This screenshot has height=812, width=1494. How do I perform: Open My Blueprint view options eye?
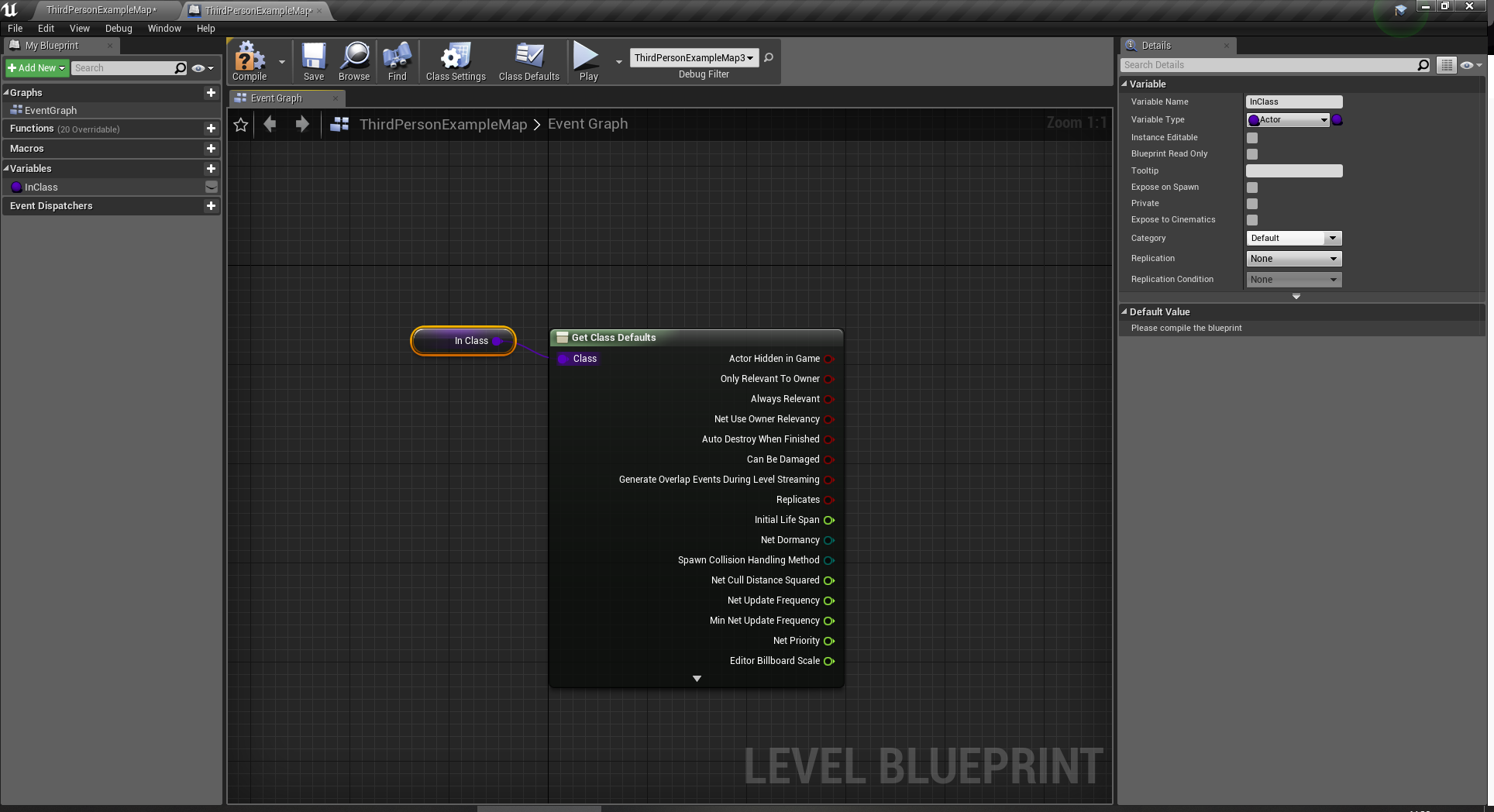(202, 68)
